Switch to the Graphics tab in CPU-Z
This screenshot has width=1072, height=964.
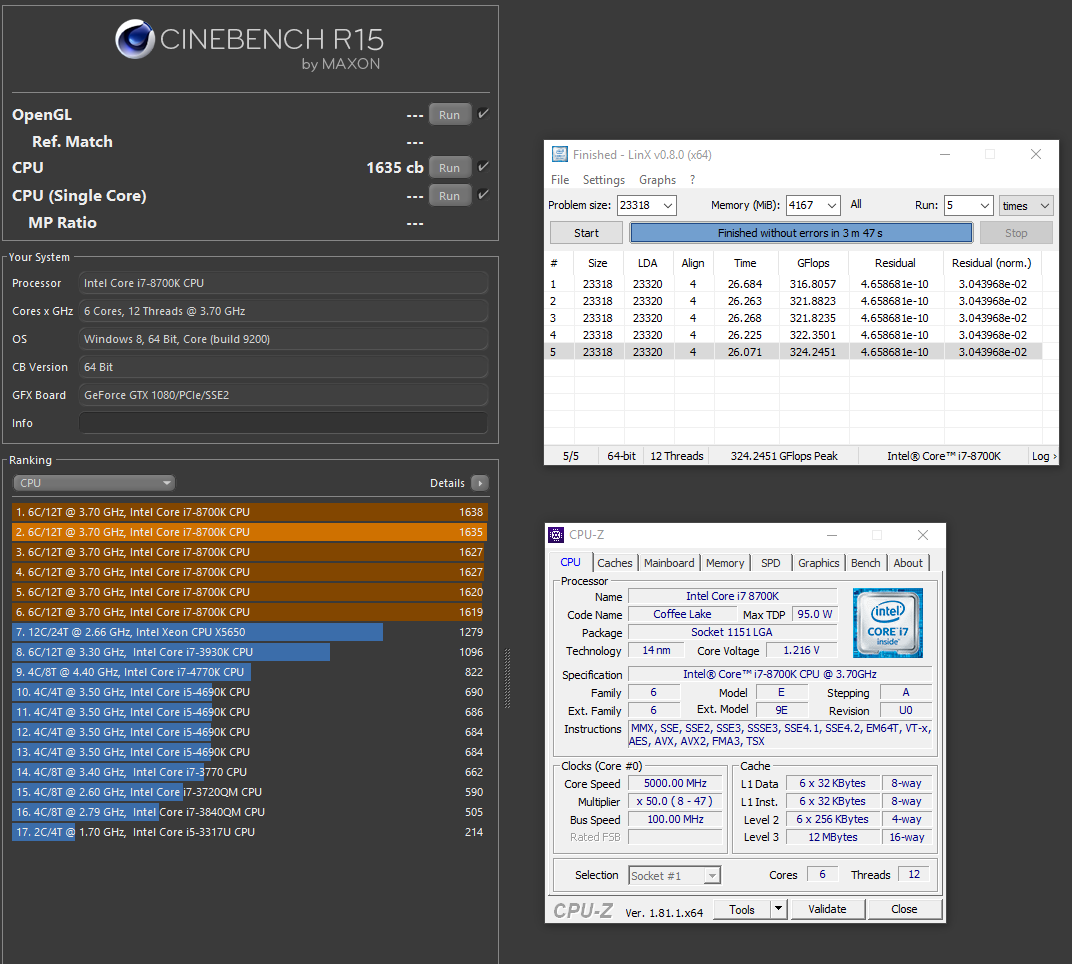pos(818,563)
